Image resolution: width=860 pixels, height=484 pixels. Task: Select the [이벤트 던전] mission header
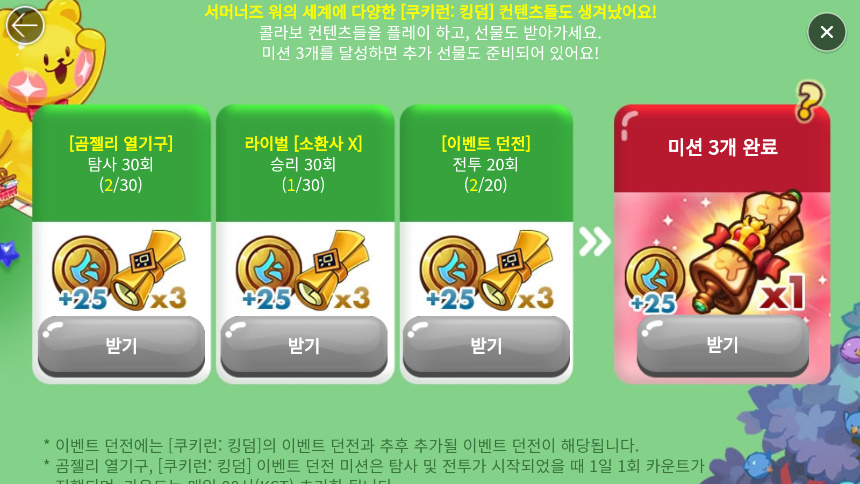[486, 143]
